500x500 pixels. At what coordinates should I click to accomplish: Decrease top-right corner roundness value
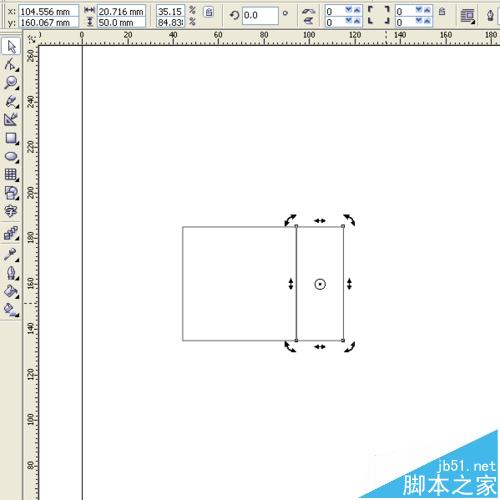click(x=419, y=10)
